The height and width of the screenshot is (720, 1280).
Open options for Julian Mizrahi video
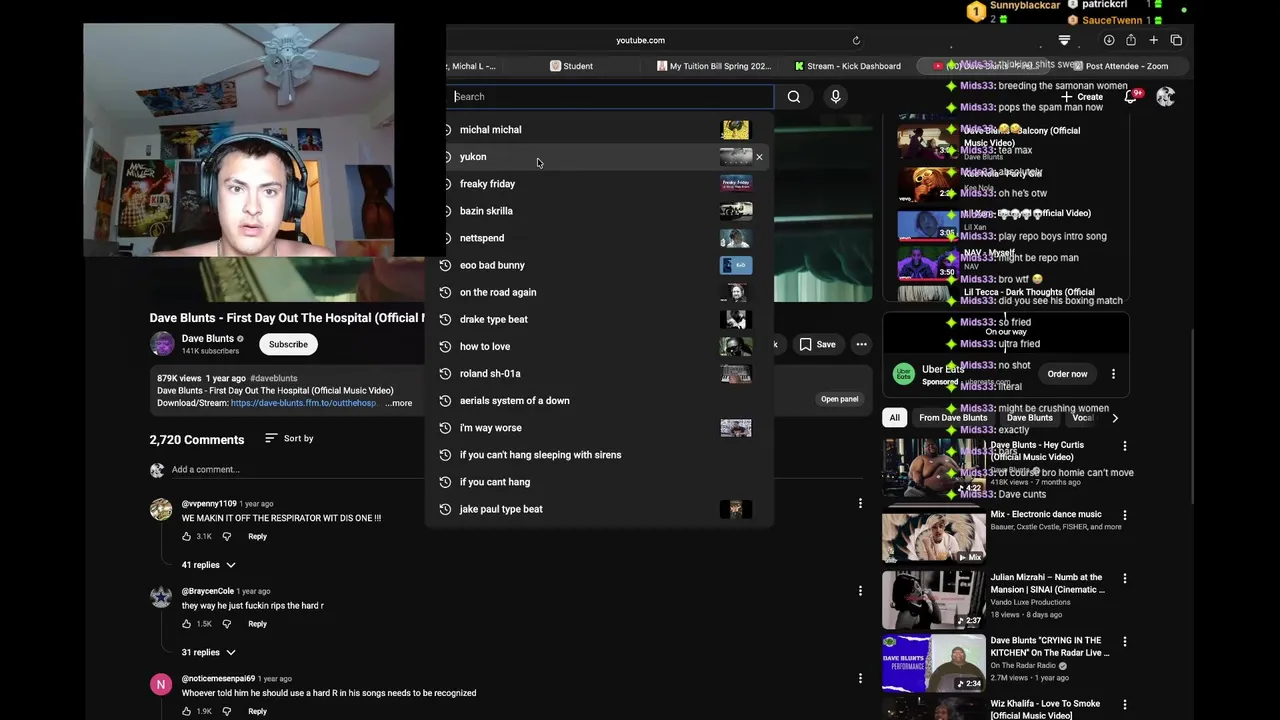coord(1125,578)
